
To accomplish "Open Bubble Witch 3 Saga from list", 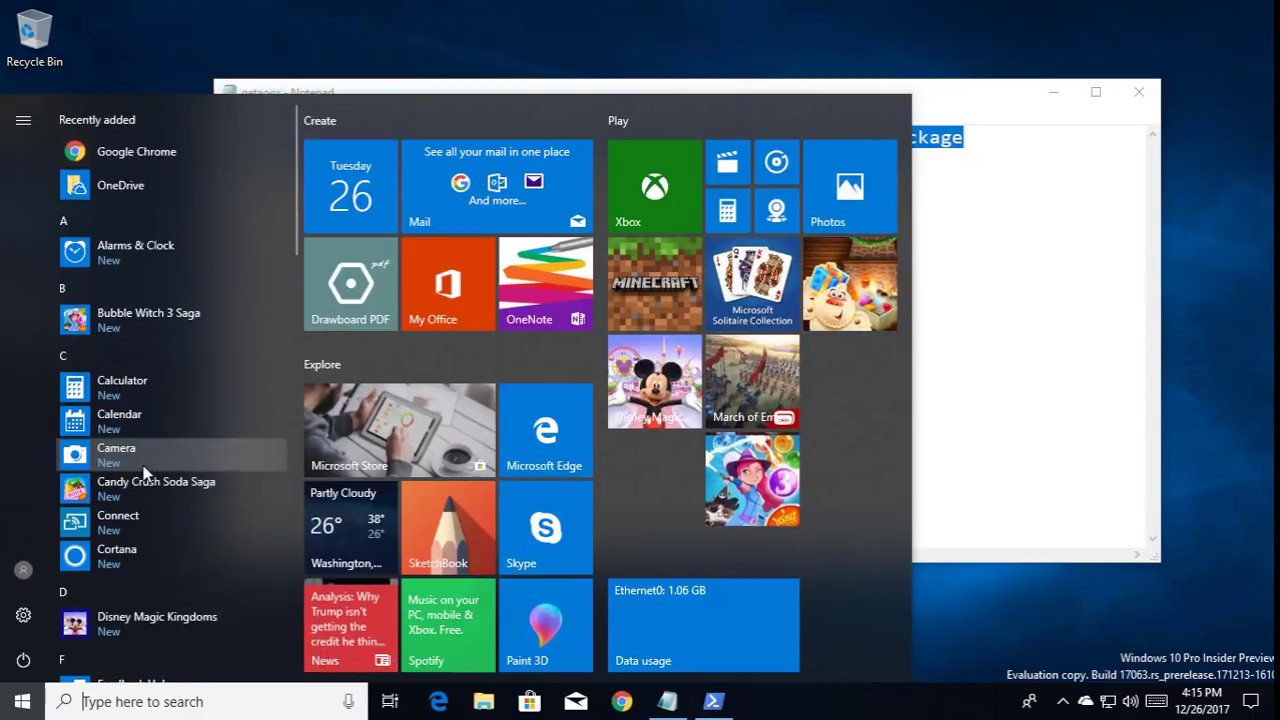I will [172, 320].
